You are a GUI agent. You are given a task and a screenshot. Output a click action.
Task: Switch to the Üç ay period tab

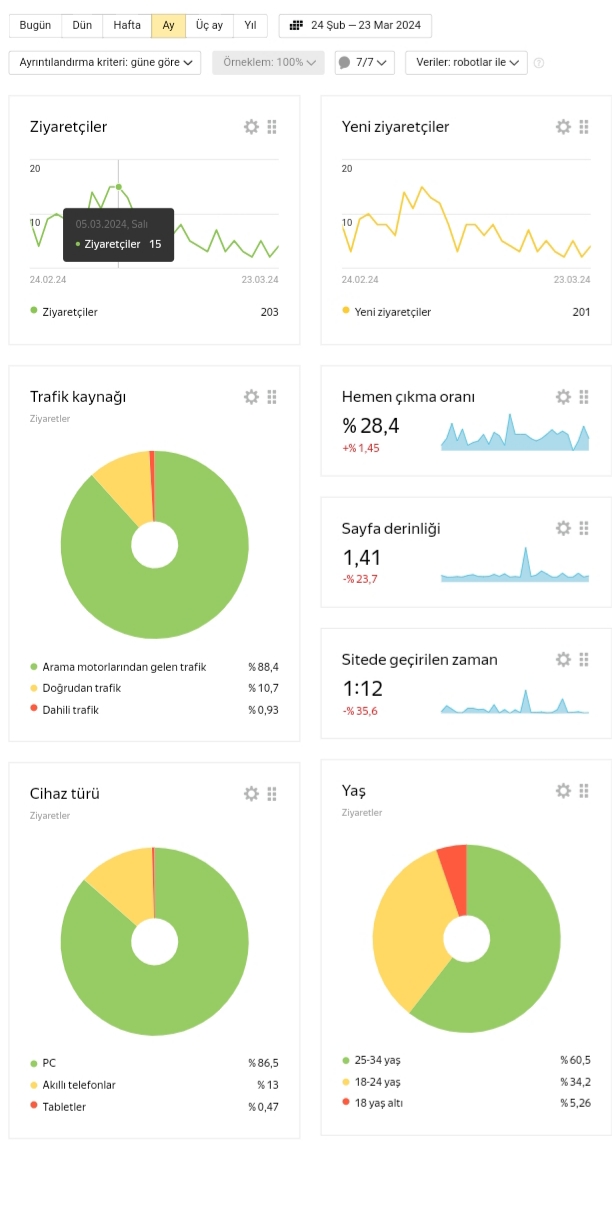coord(209,26)
